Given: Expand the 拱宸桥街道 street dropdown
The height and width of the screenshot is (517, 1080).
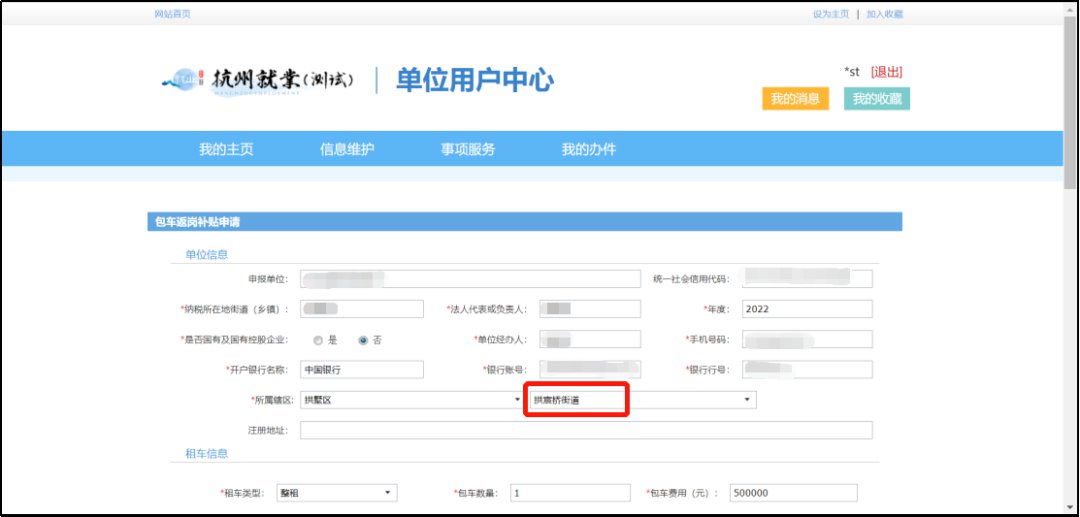Looking at the screenshot, I should tap(642, 400).
